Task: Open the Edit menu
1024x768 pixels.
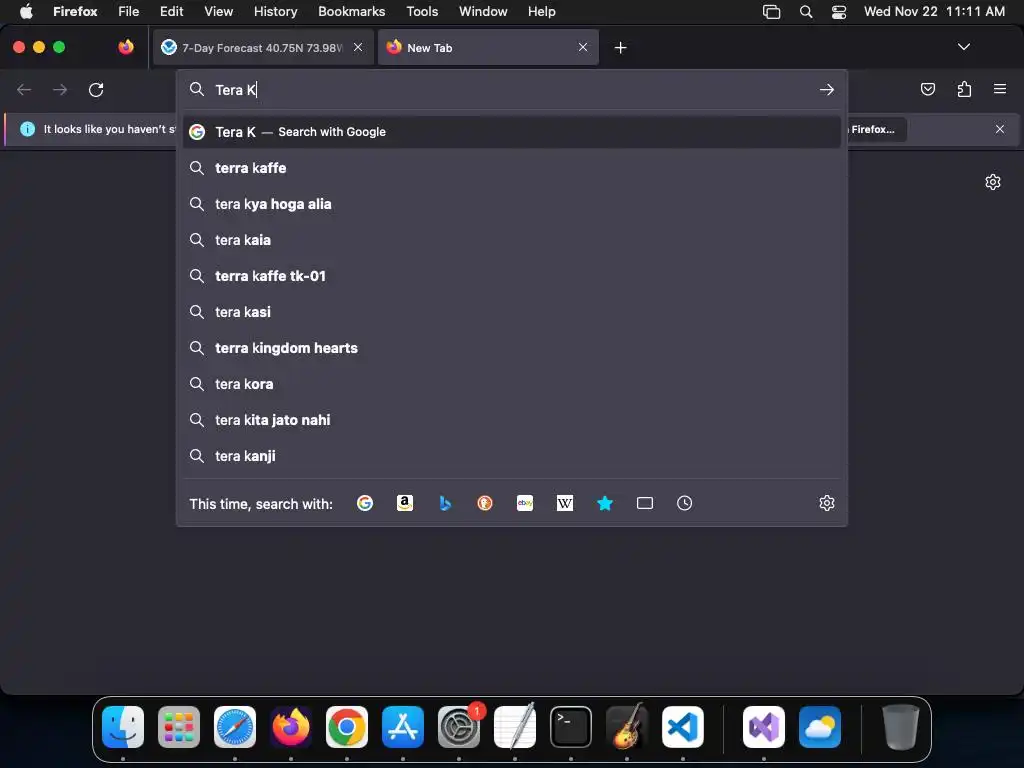Action: 171,11
